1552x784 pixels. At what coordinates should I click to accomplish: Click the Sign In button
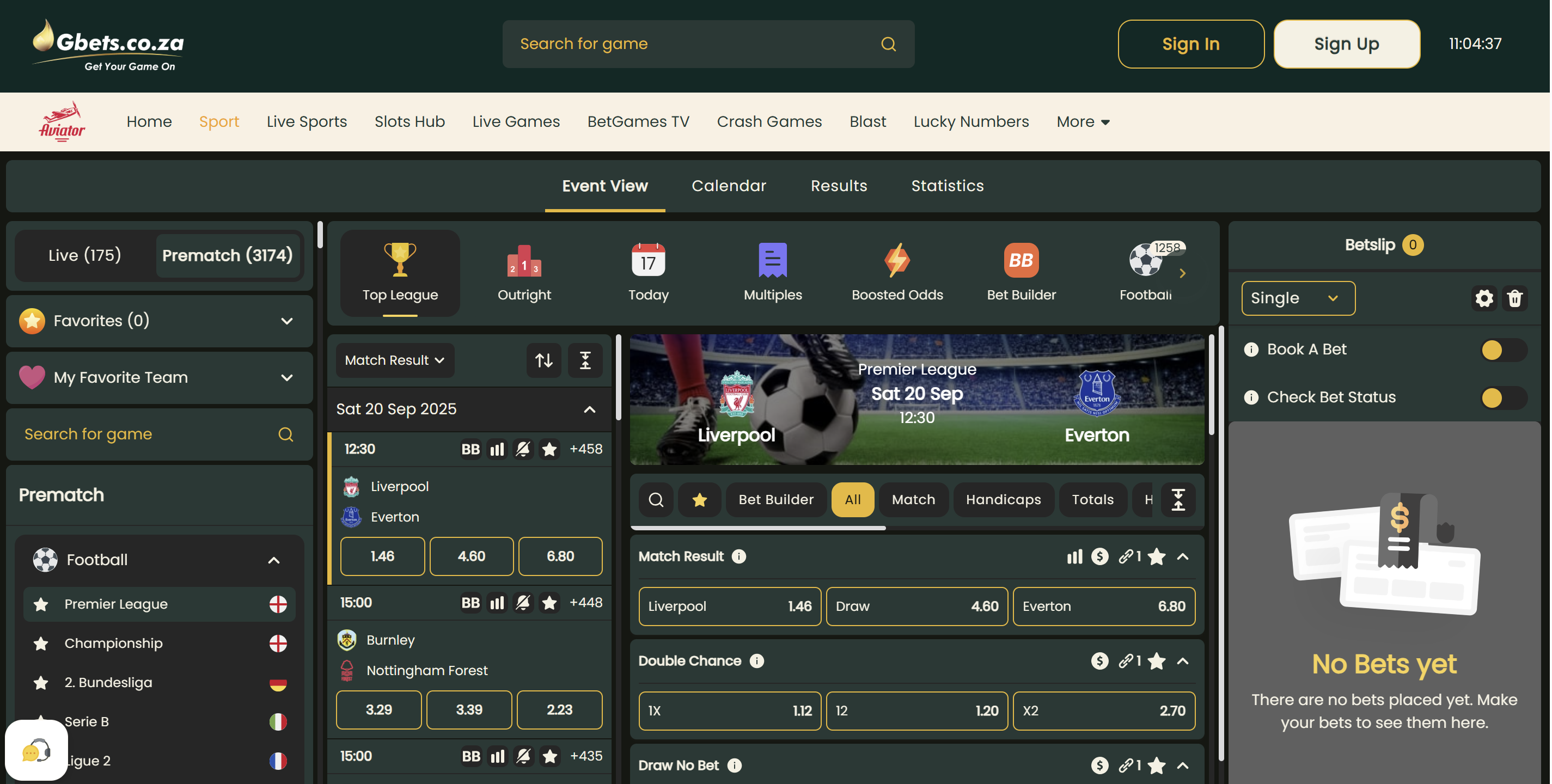[1190, 44]
